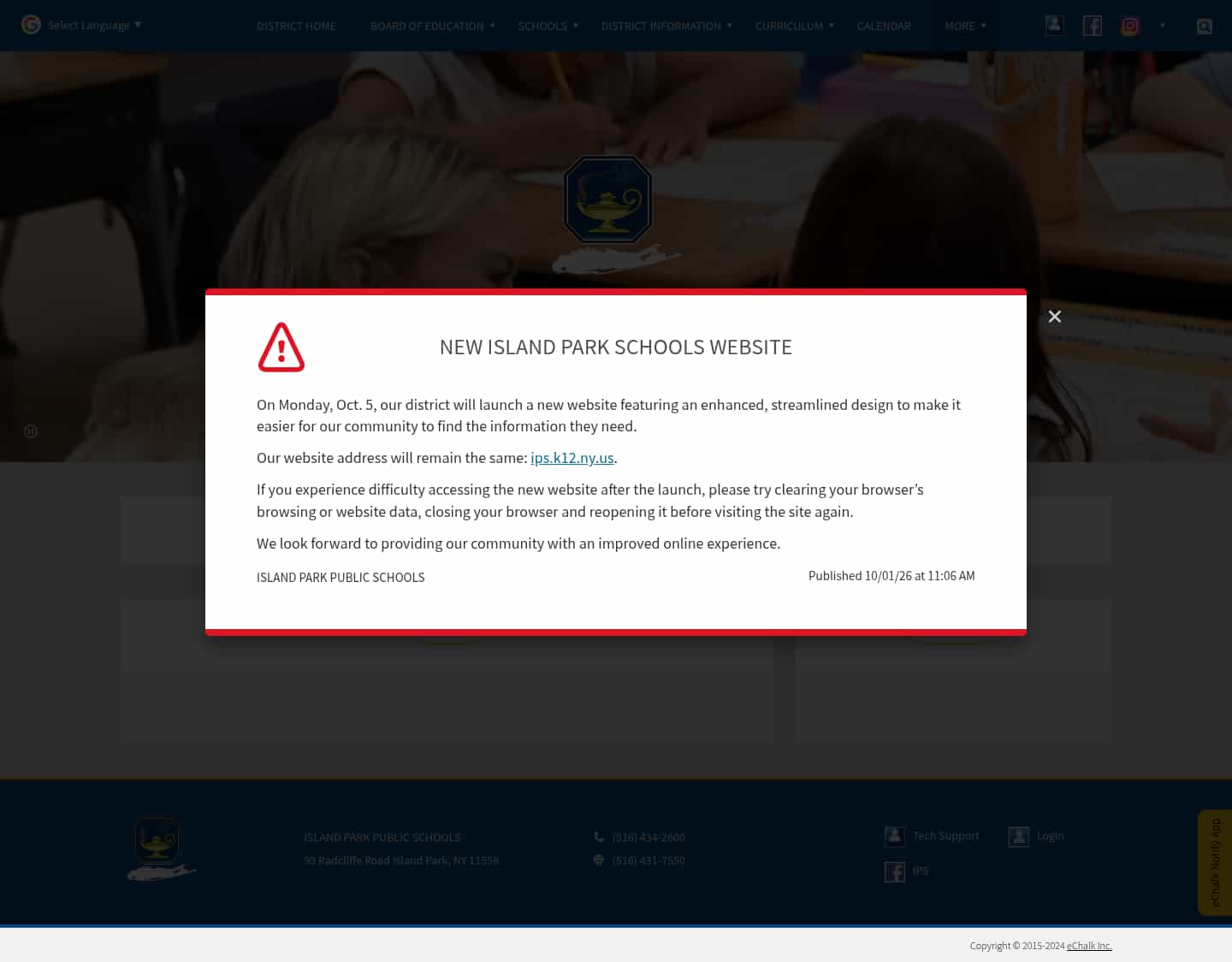Click the Tech Support icon in footer
Viewport: 1232px width, 962px height.
coord(895,836)
